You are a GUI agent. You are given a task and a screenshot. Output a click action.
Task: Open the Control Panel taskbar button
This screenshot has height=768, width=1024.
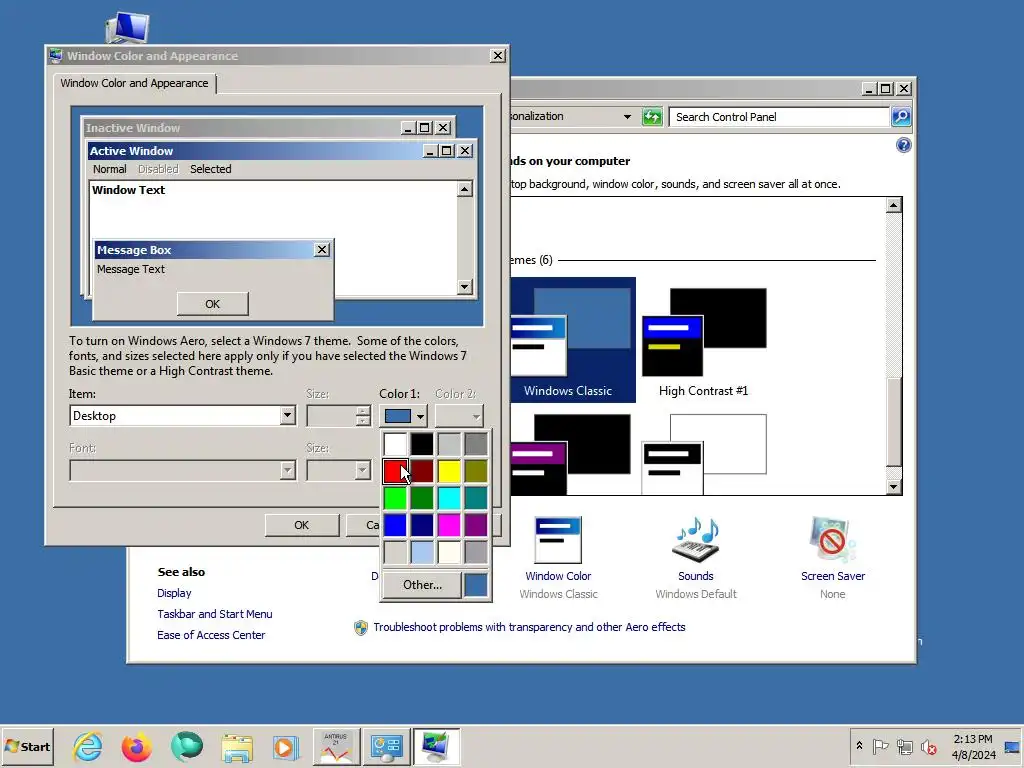pos(387,746)
